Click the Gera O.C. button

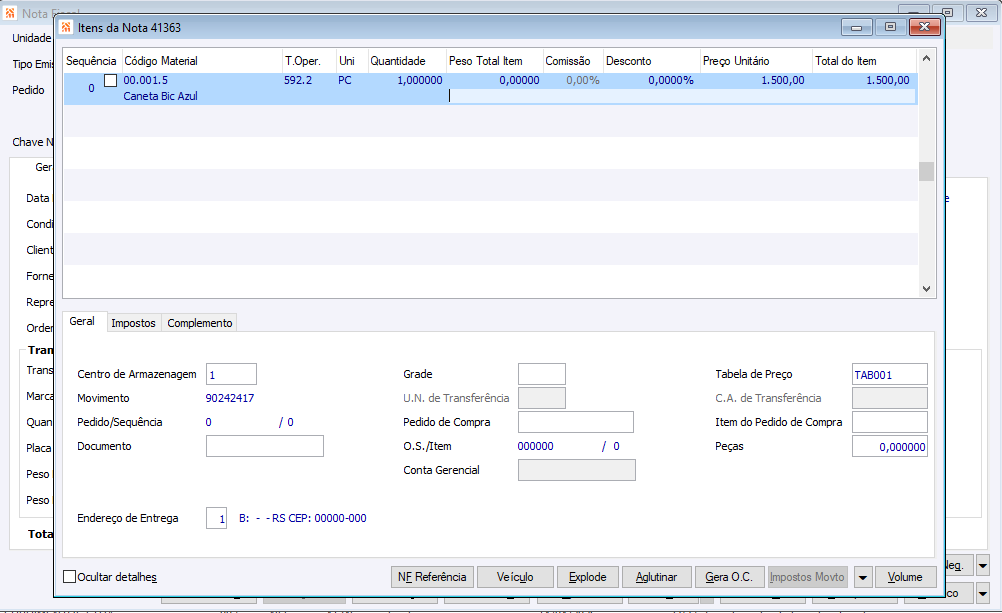click(x=729, y=577)
